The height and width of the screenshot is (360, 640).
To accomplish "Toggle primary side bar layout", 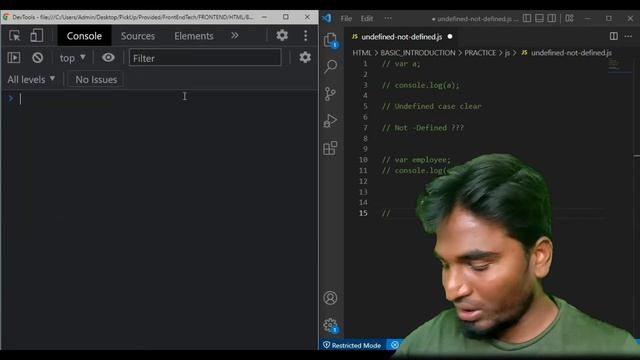I will [527, 18].
